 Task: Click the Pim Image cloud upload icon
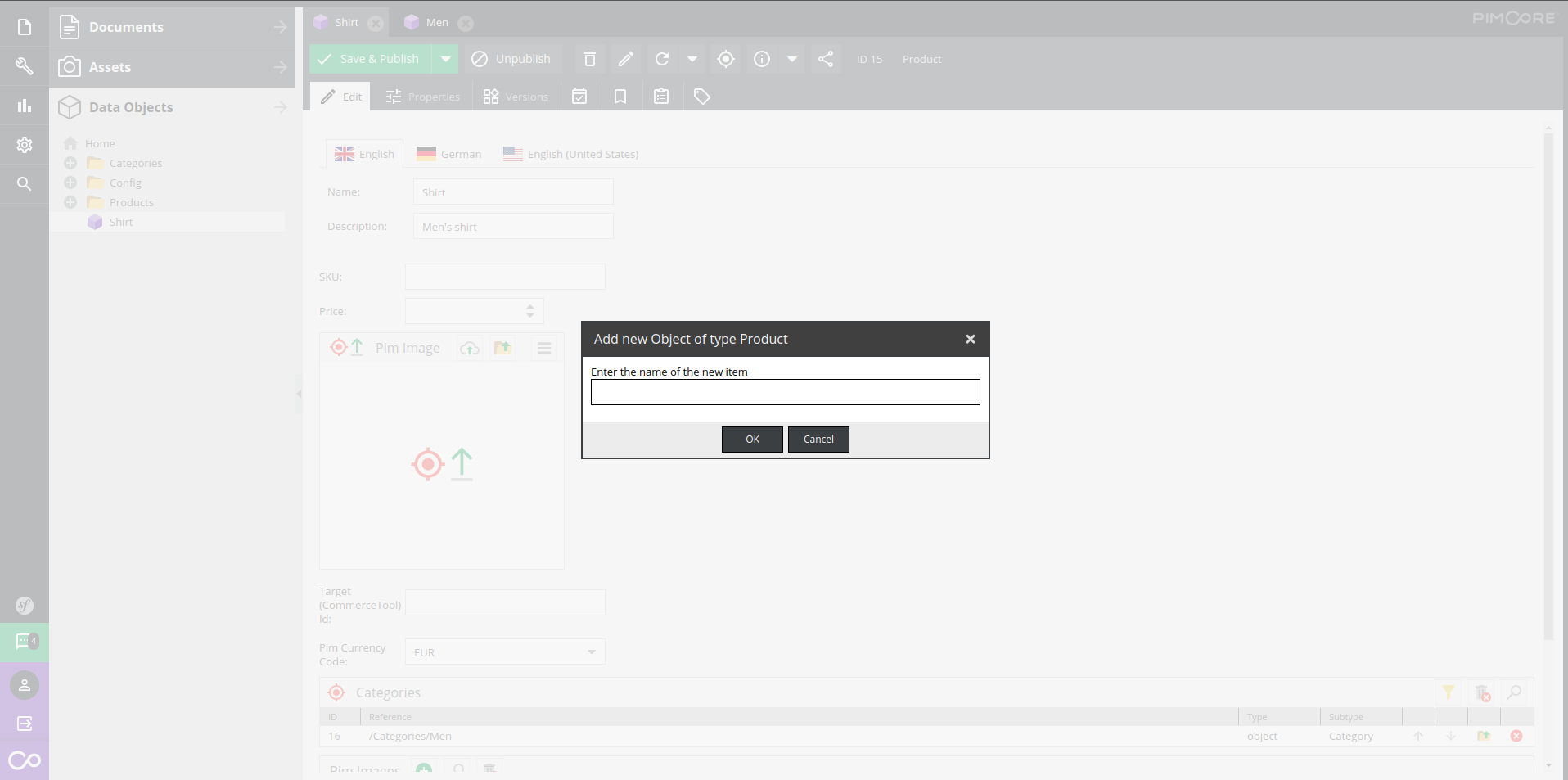pyautogui.click(x=469, y=348)
